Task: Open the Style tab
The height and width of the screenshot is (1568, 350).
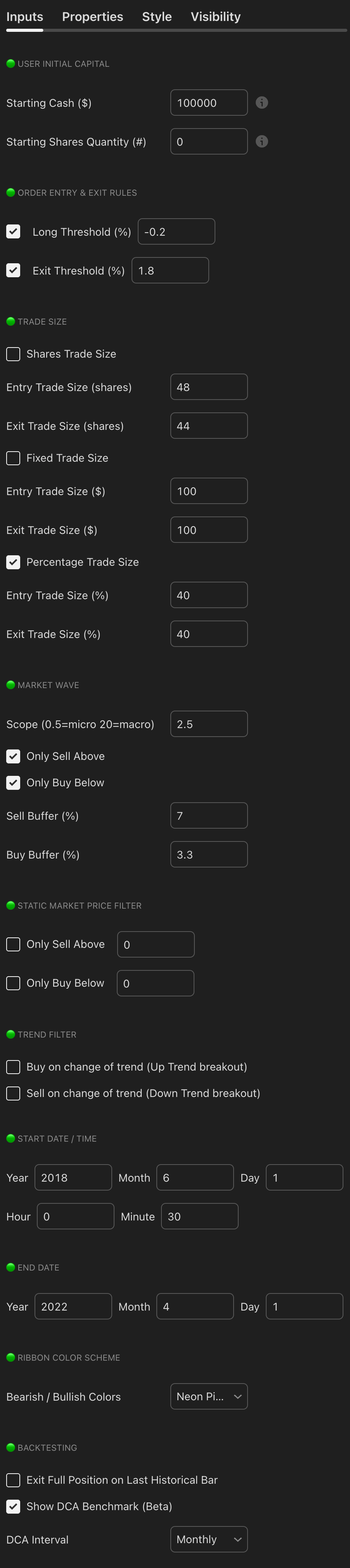Action: tap(157, 17)
